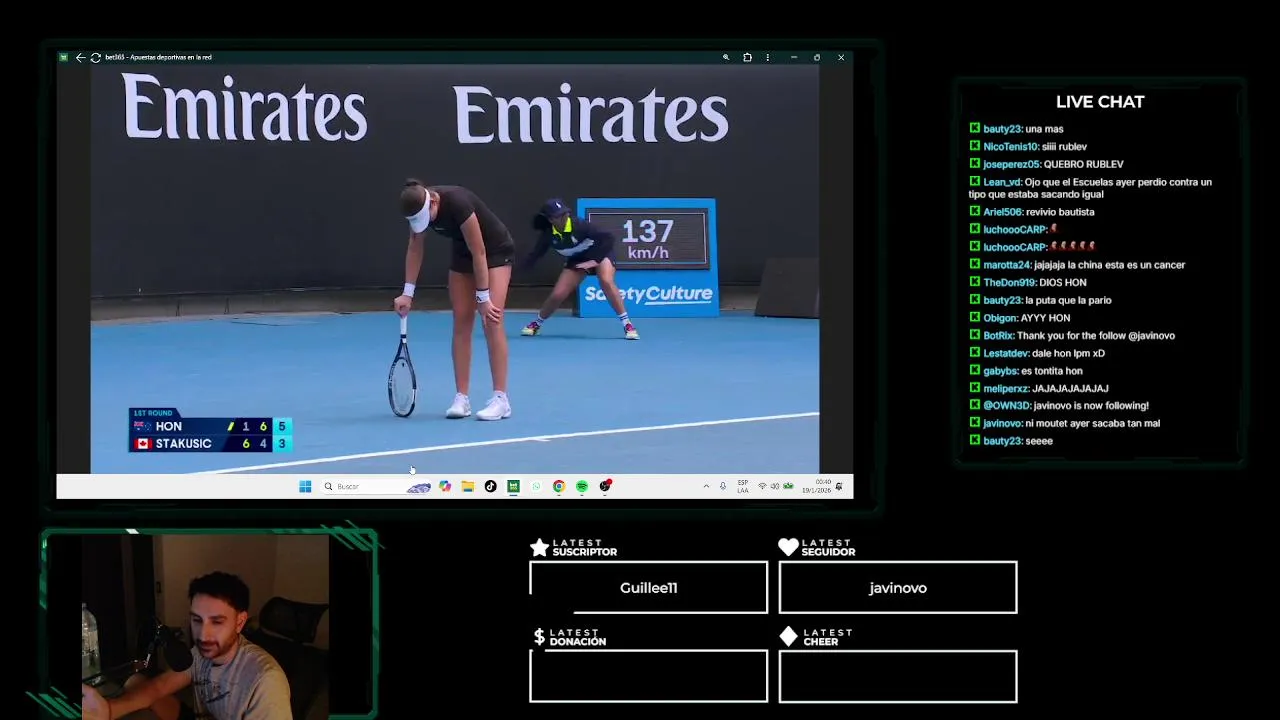Click the Guillee11 latest subscriber box
Screen dimensions: 1280x720
[x=648, y=587]
